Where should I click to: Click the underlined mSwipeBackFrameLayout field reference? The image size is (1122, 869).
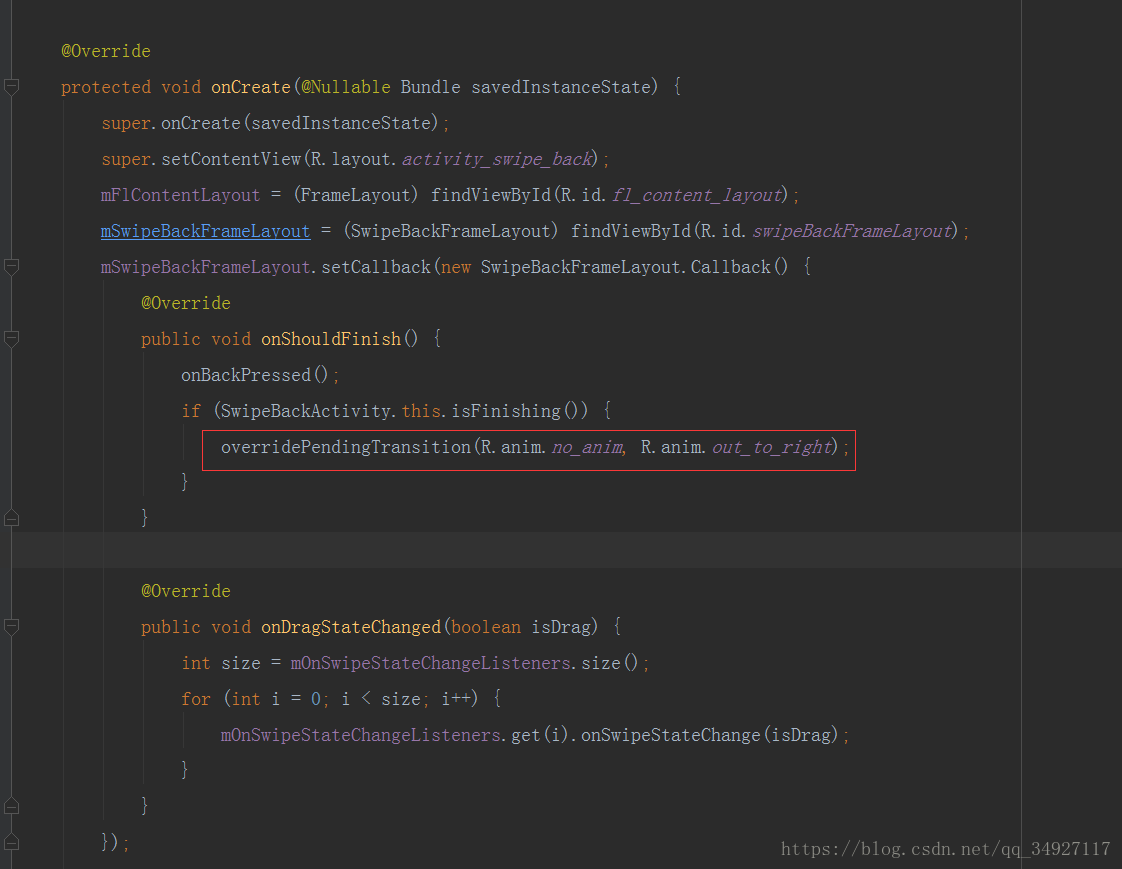pyautogui.click(x=205, y=231)
